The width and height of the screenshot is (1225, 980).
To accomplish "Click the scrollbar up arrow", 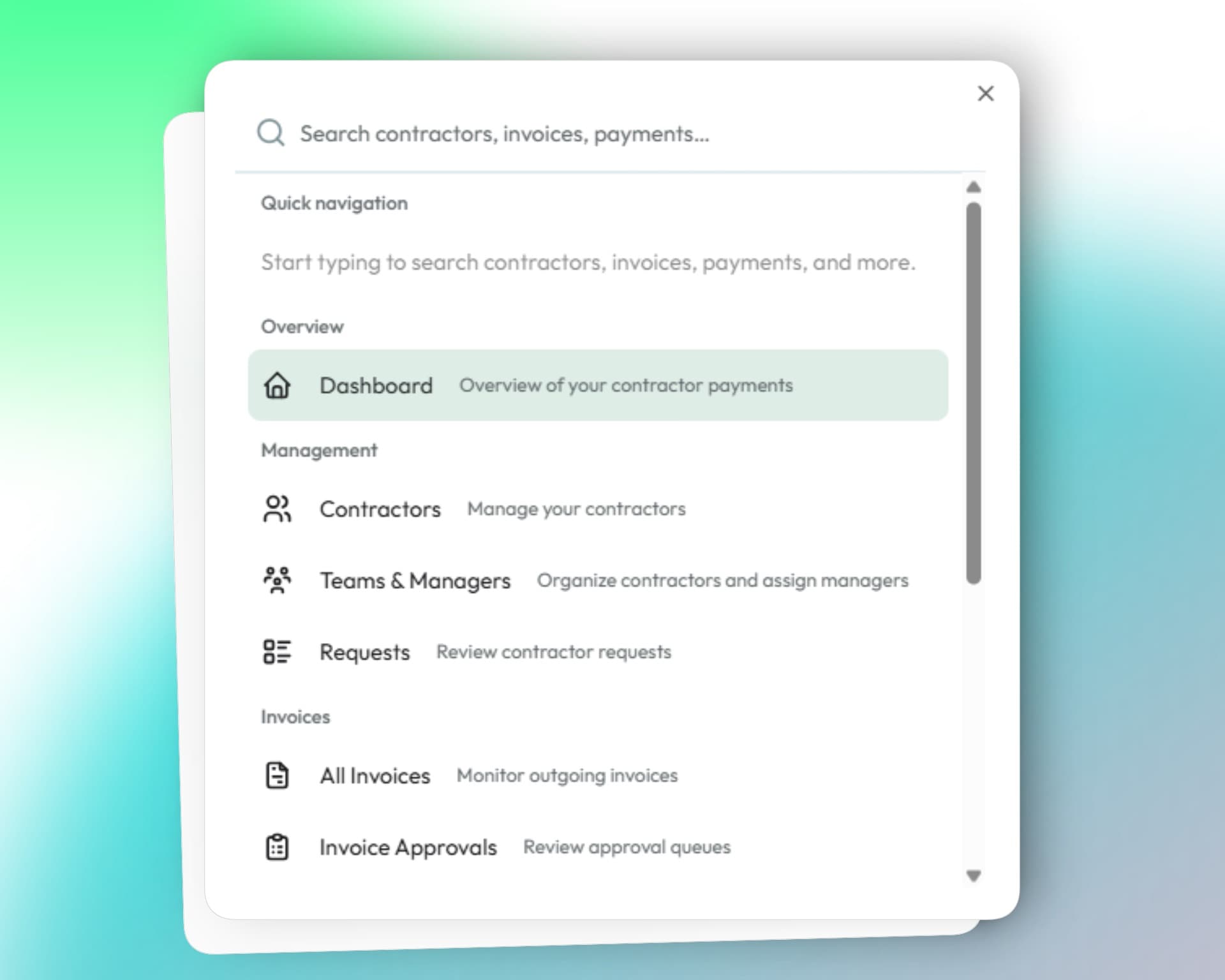I will pos(973,188).
